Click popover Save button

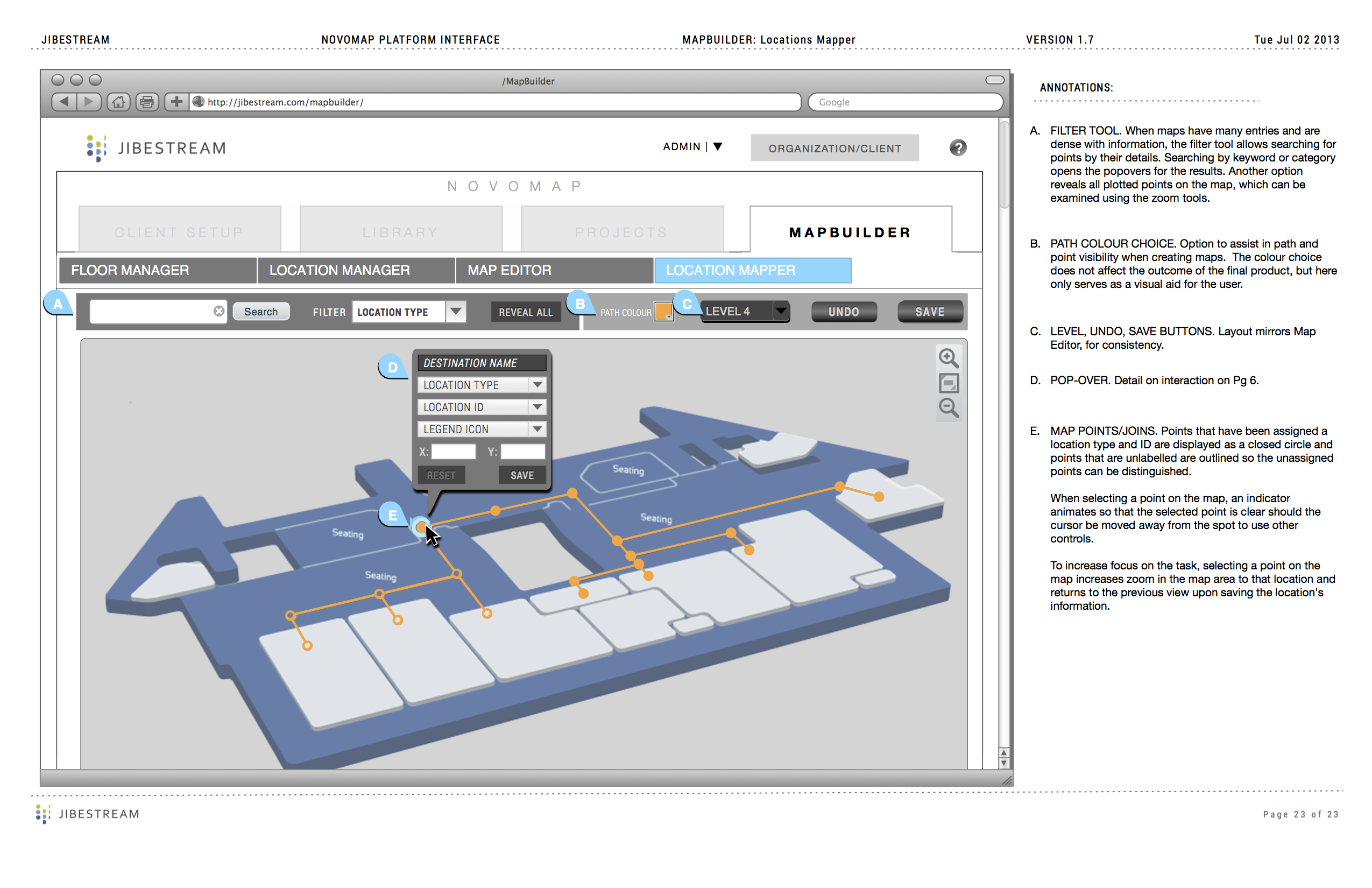[522, 475]
